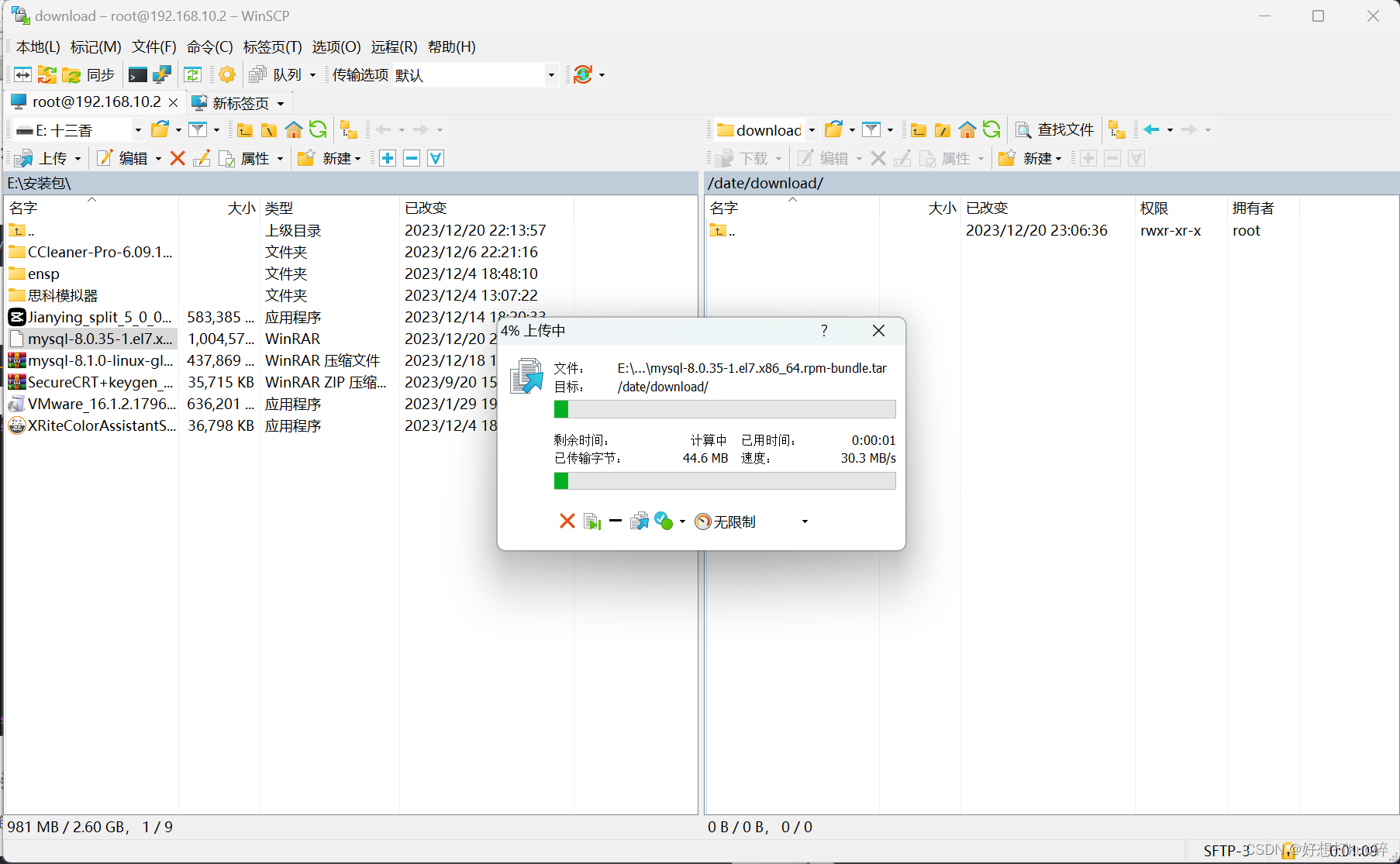The width and height of the screenshot is (1400, 864).
Task: Click local panel filter icon
Action: point(198,129)
